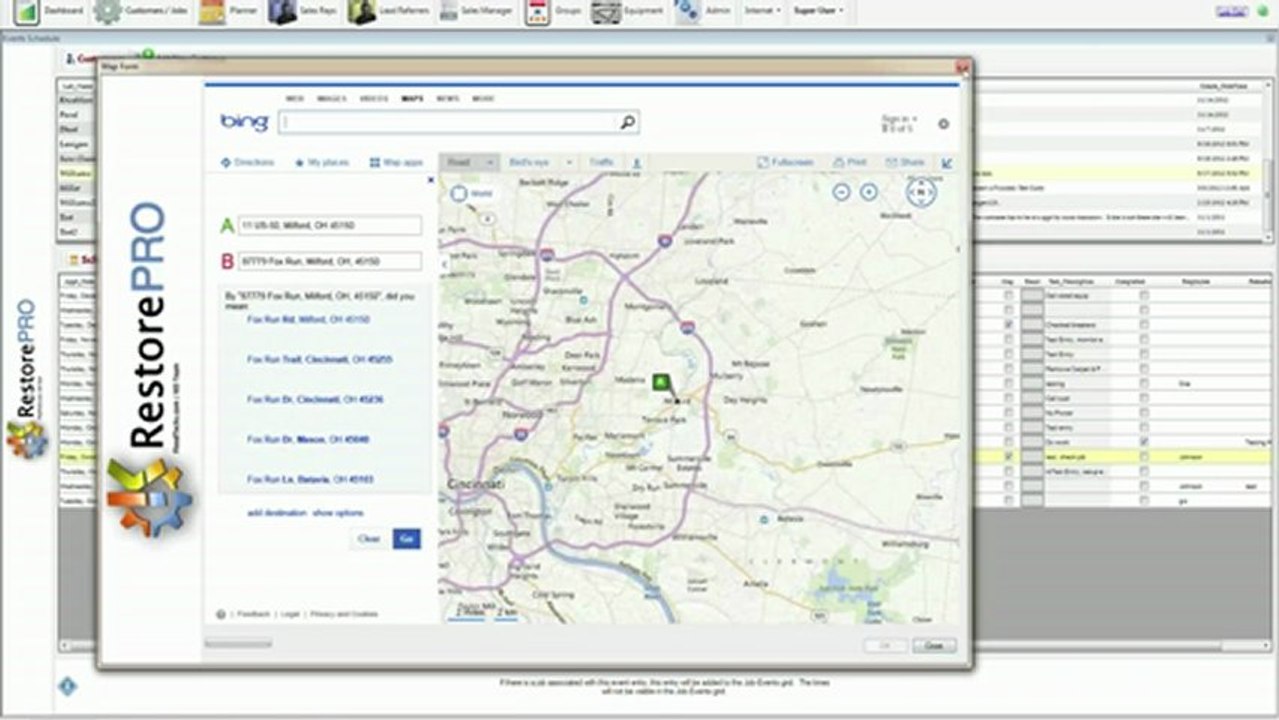This screenshot has width=1279, height=720.
Task: Toggle Flag checkbox on the yellow highlighted row
Action: (x=1008, y=456)
